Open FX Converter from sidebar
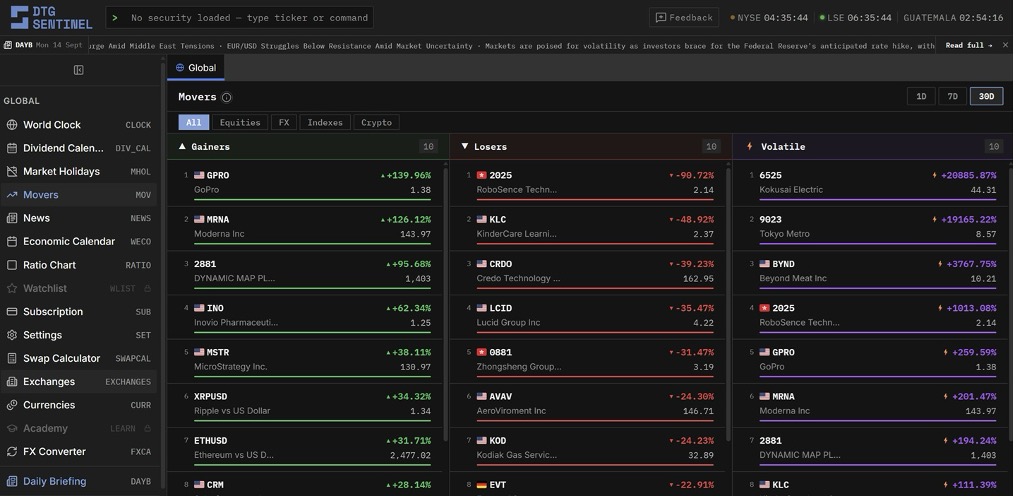The width and height of the screenshot is (1016, 496). point(78,451)
